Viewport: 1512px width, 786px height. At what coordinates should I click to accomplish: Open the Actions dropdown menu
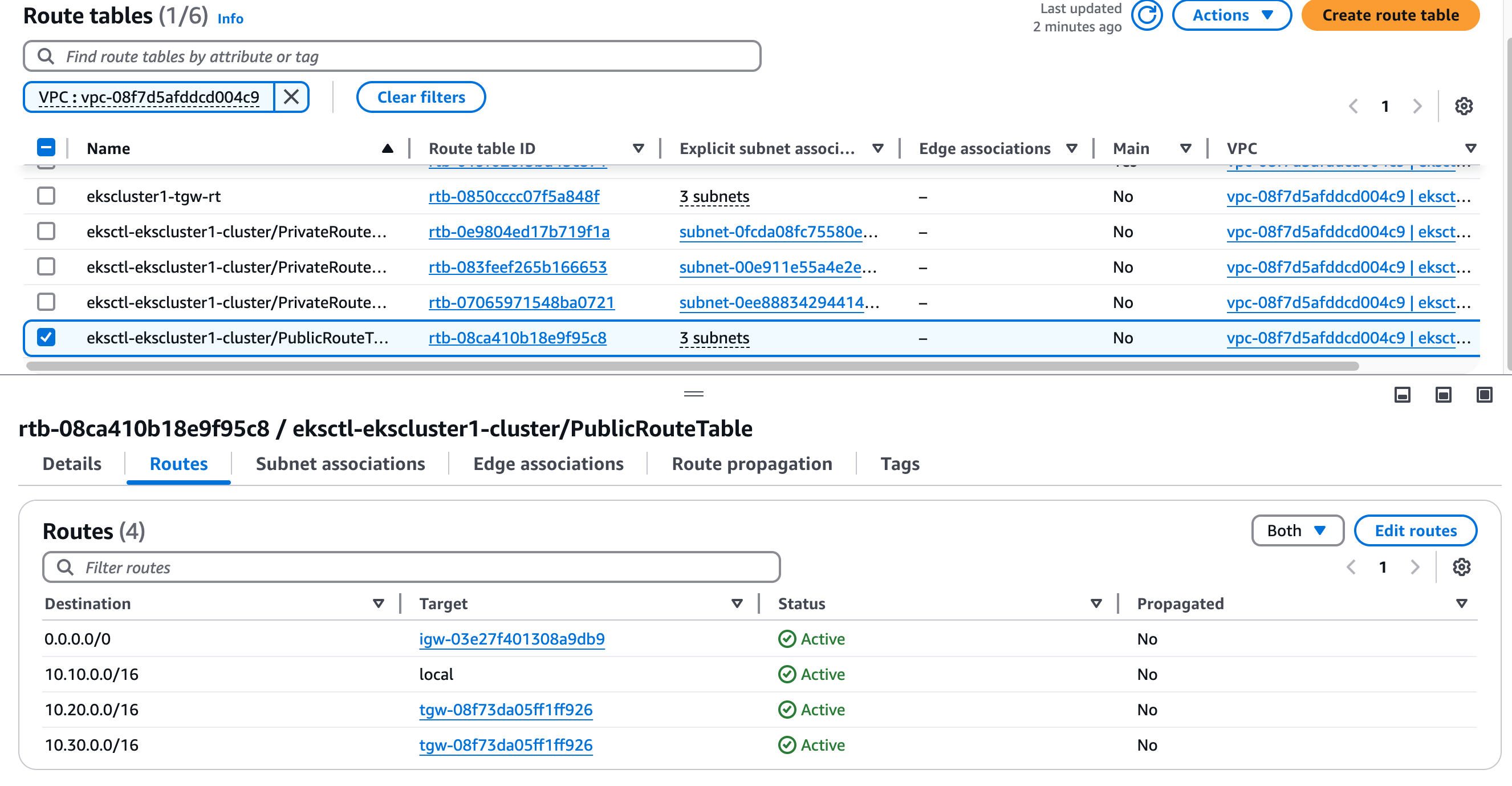[x=1231, y=15]
